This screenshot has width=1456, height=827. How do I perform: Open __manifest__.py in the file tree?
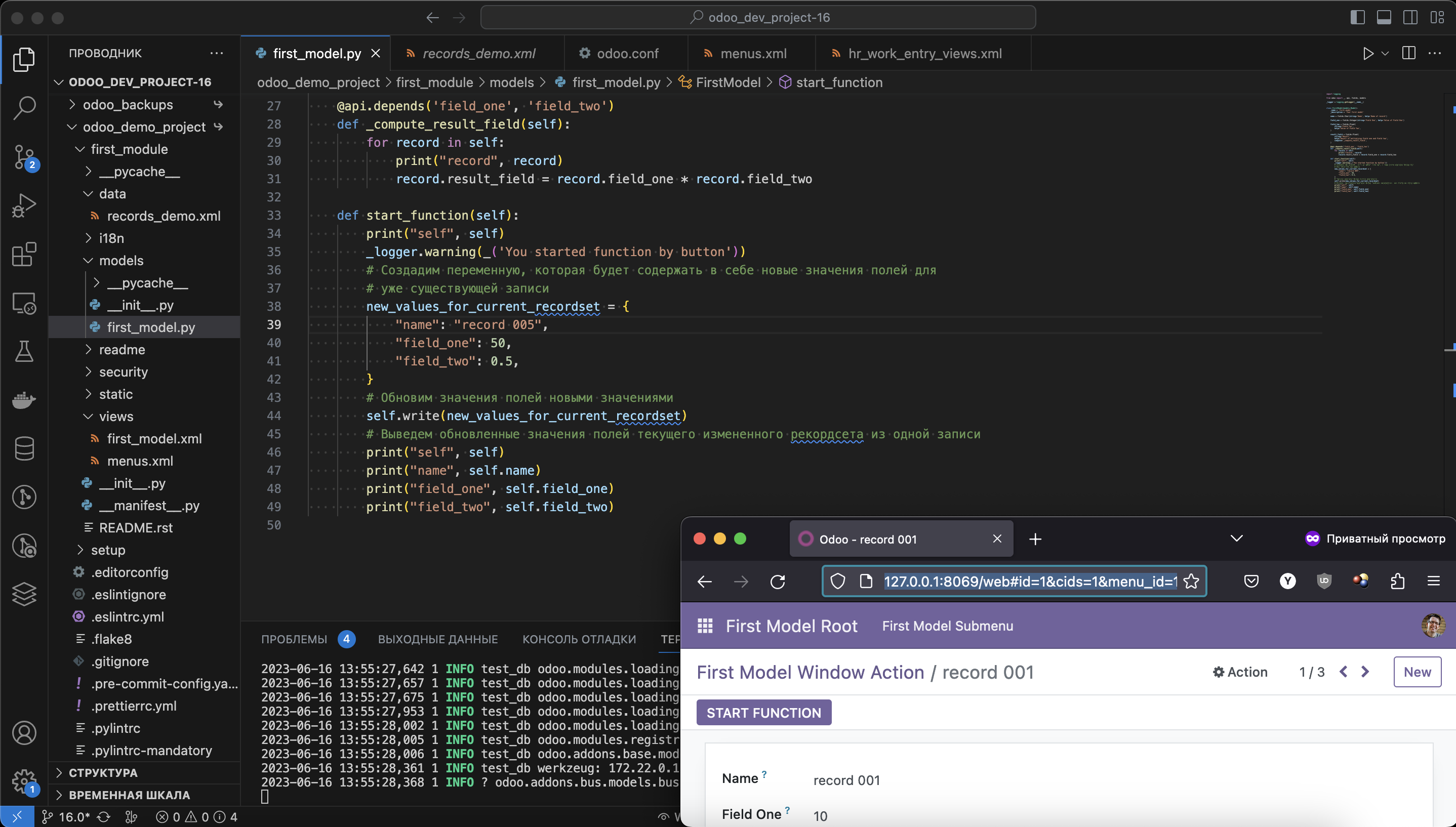click(x=149, y=506)
